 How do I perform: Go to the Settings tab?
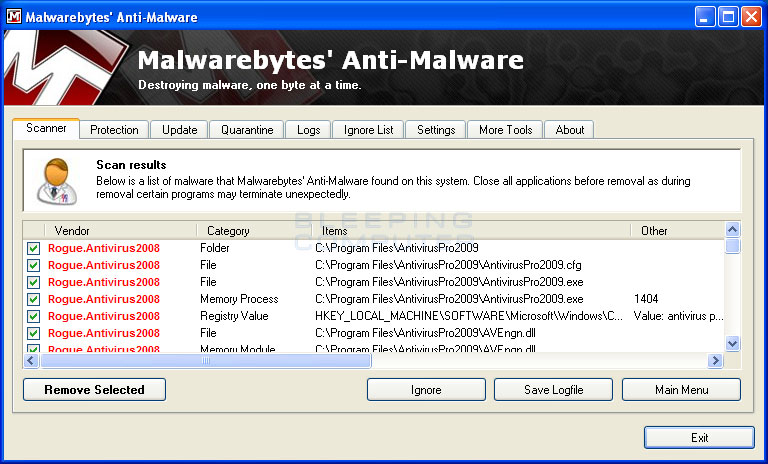(436, 130)
